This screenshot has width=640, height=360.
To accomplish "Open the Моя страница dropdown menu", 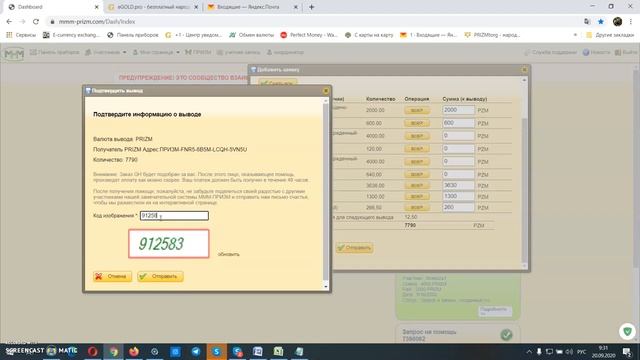I will (156, 52).
